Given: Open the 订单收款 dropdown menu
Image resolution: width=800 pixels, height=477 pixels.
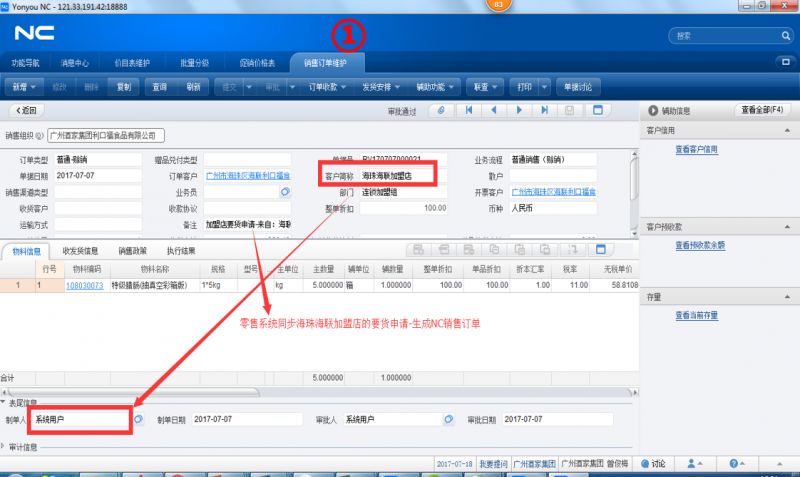Looking at the screenshot, I should click(327, 87).
